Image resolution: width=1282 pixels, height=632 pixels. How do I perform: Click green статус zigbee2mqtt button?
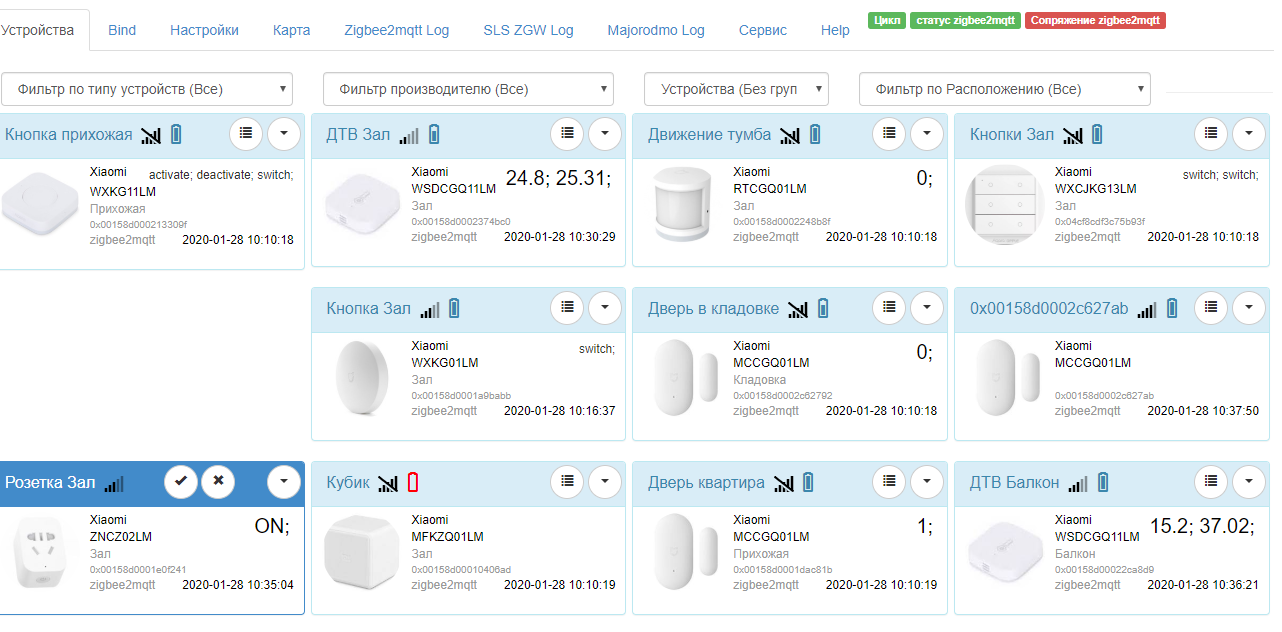coord(964,20)
